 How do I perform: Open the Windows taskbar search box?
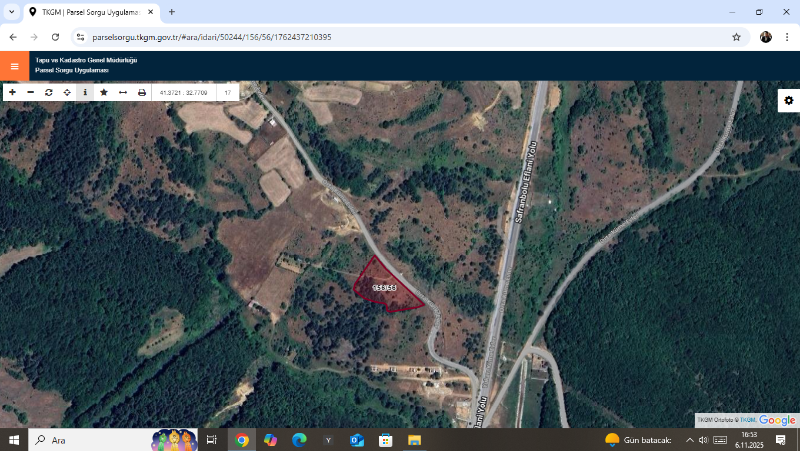[x=90, y=440]
